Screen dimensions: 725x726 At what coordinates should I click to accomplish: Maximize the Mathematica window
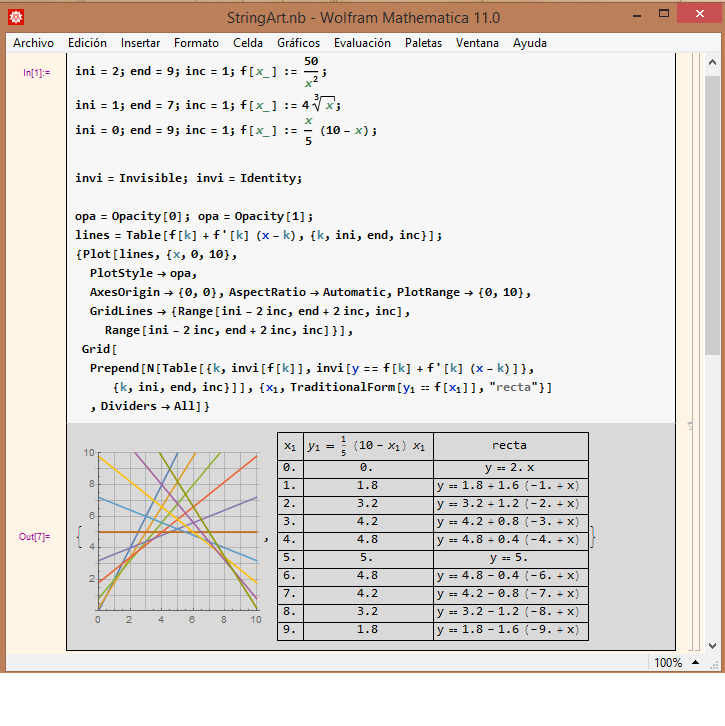click(664, 14)
